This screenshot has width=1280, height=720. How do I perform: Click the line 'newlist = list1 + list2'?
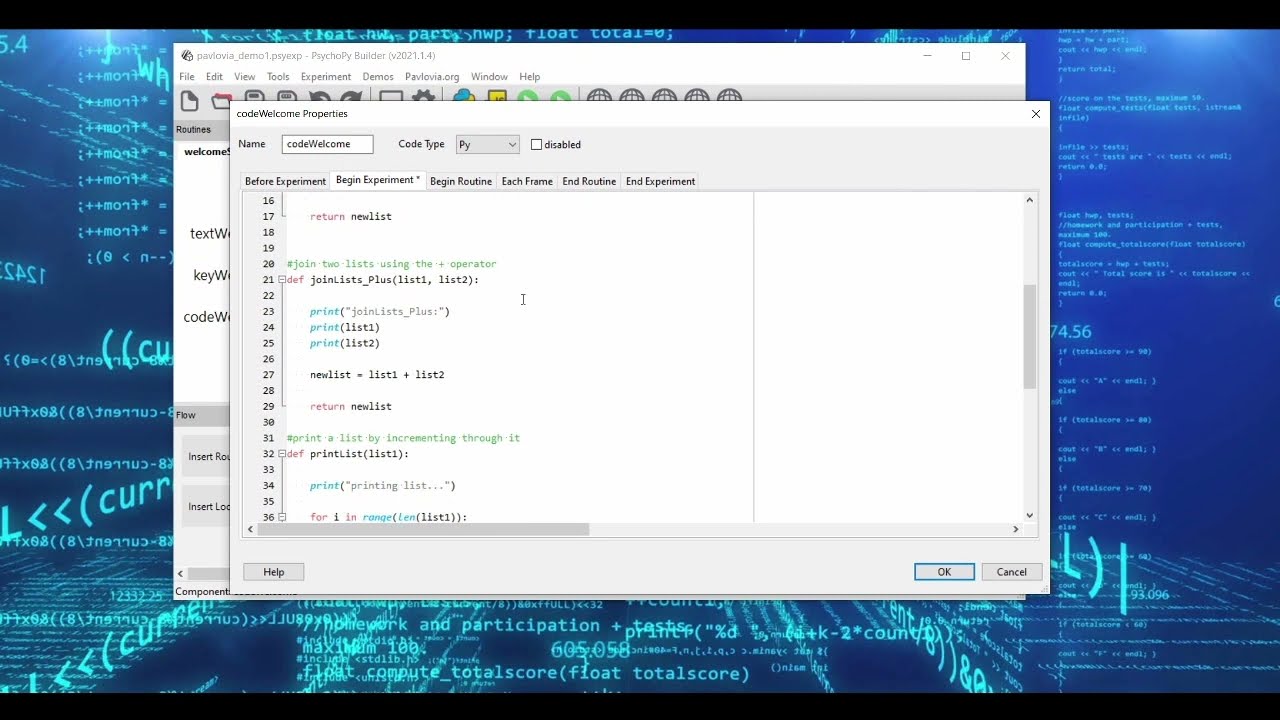point(377,375)
